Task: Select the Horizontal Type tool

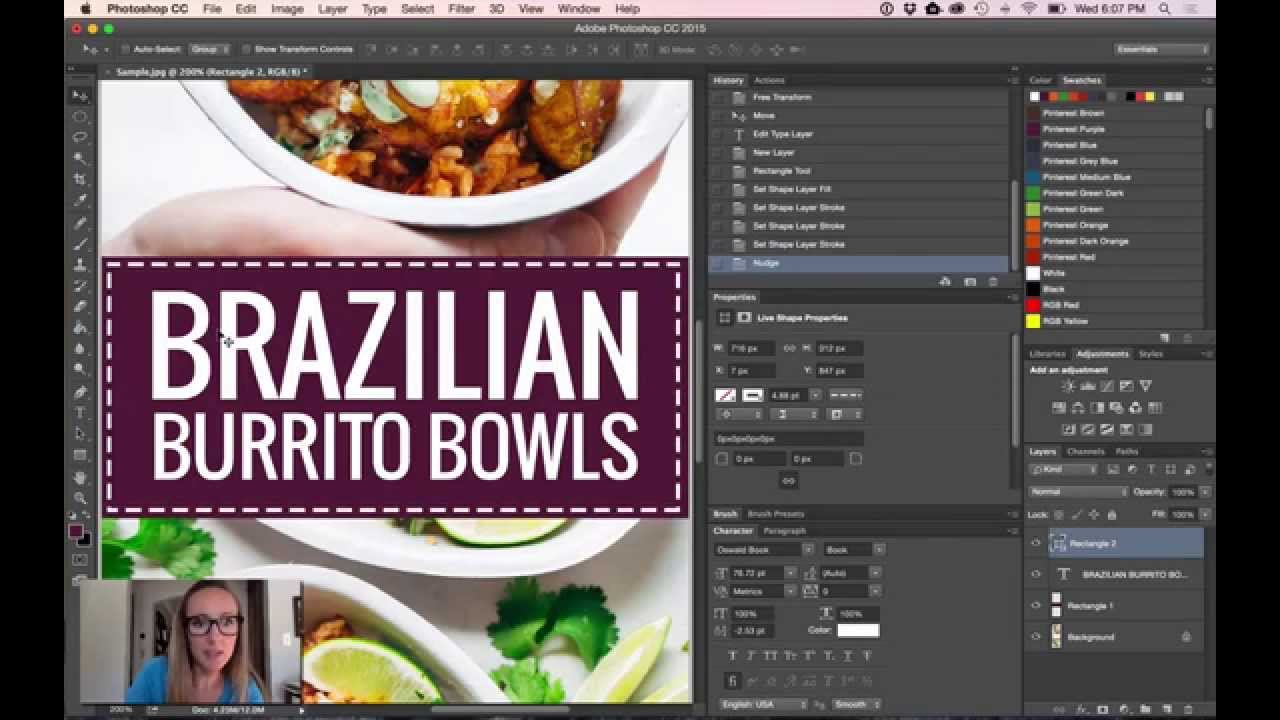Action: click(x=79, y=413)
